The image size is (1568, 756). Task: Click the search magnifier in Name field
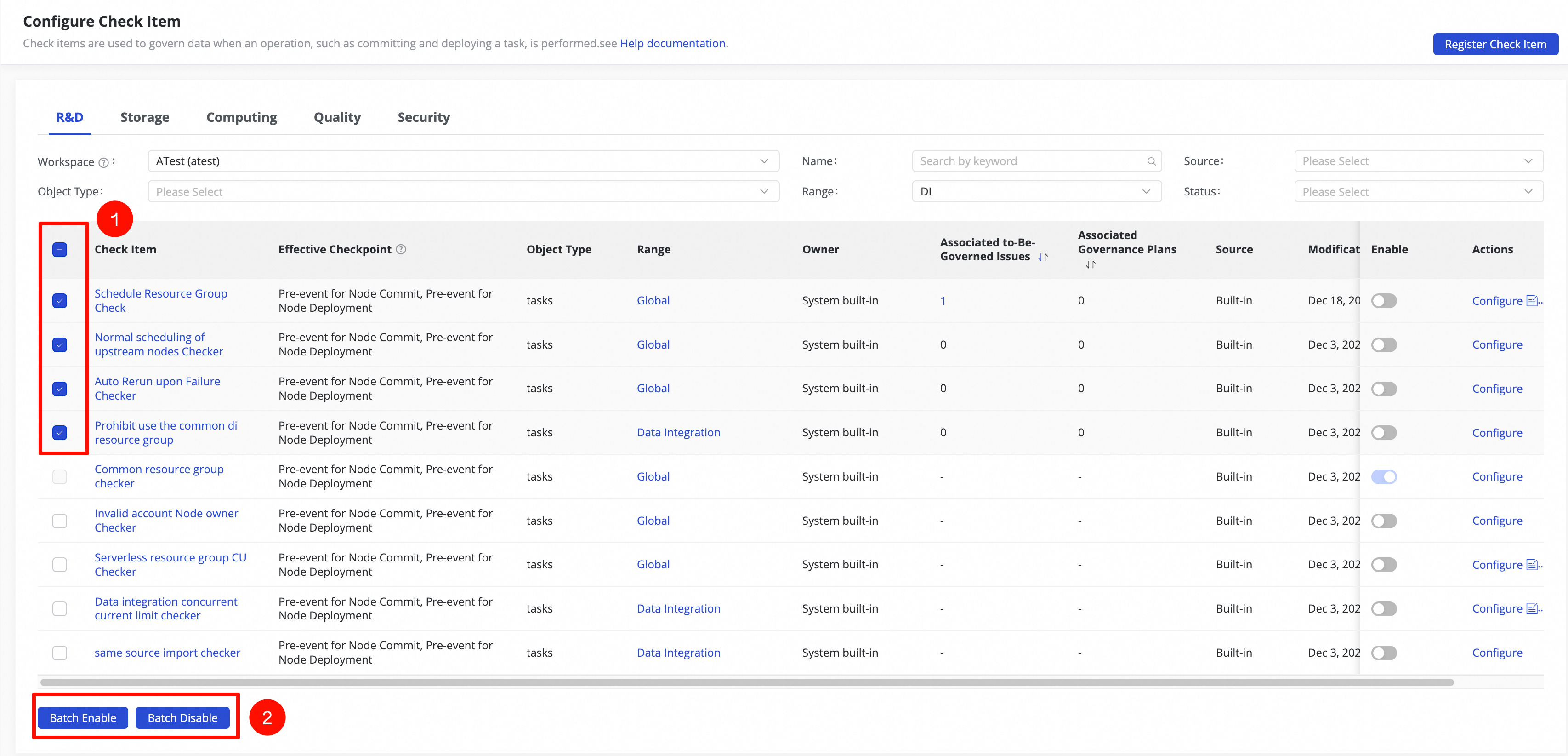(x=1151, y=161)
